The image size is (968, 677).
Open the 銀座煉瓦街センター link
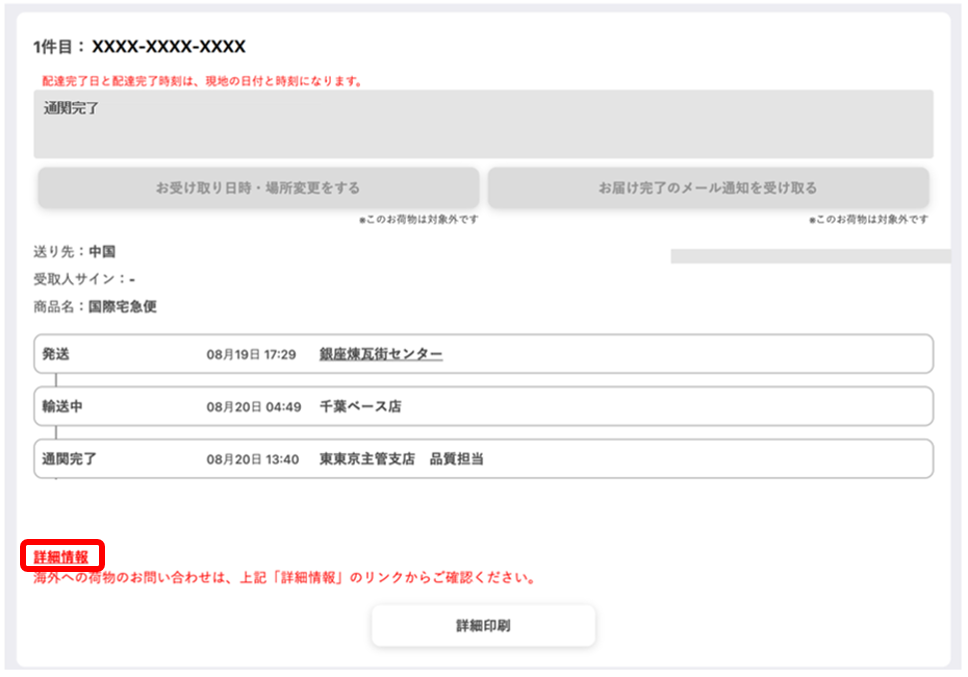381,354
